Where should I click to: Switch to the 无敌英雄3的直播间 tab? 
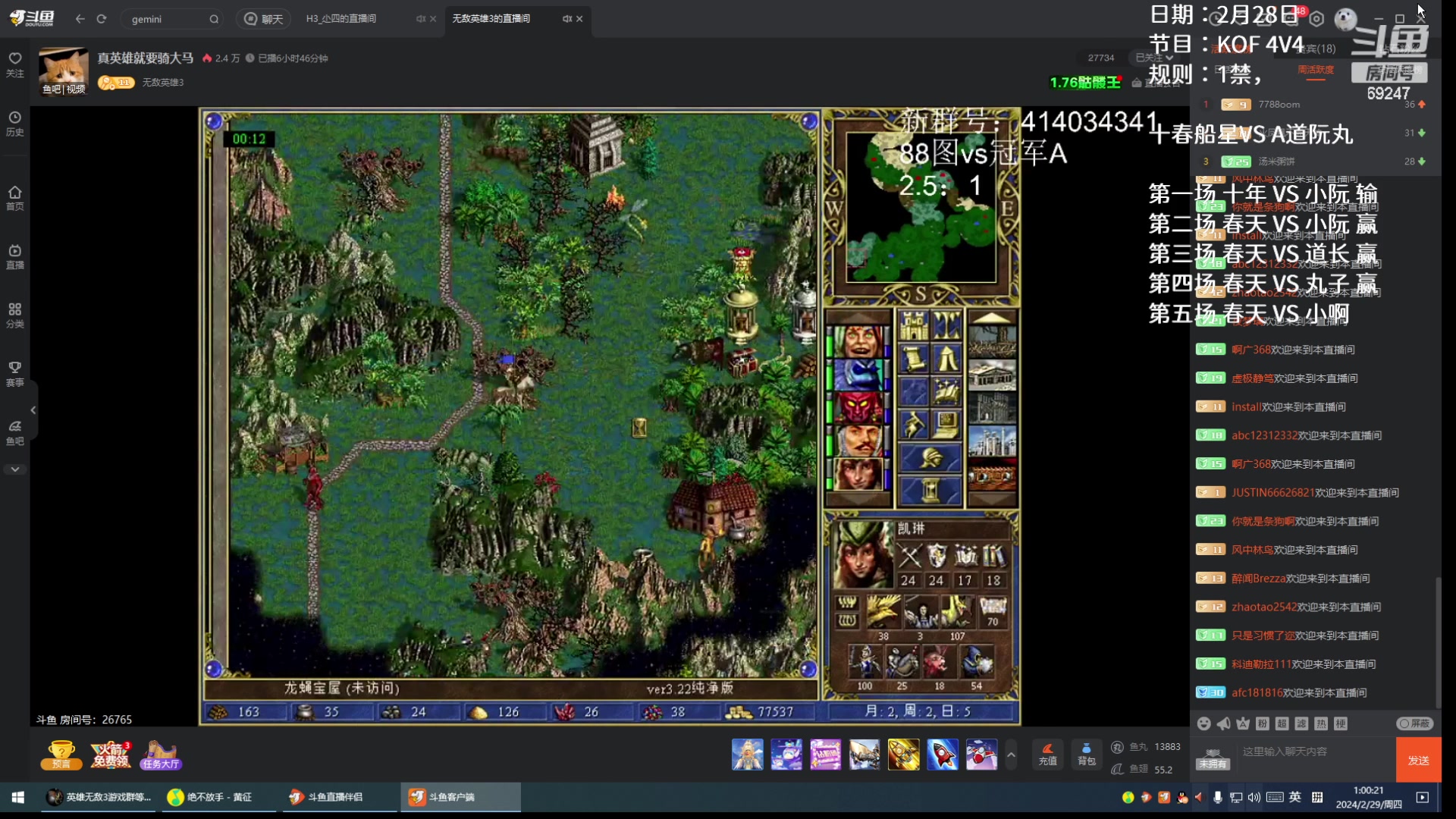pyautogui.click(x=491, y=18)
